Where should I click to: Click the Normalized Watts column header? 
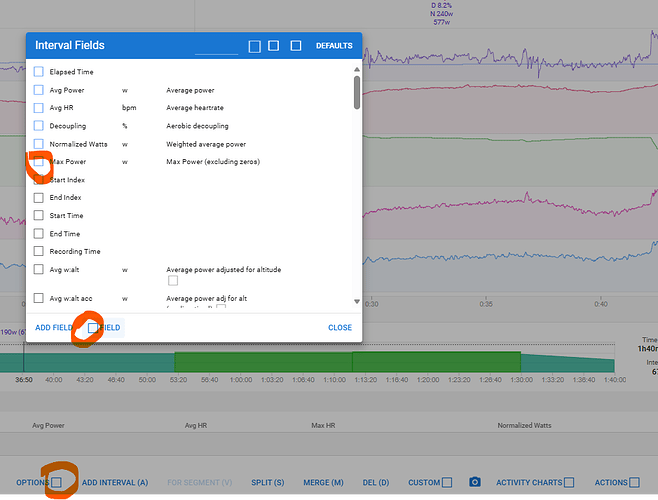pos(525,425)
